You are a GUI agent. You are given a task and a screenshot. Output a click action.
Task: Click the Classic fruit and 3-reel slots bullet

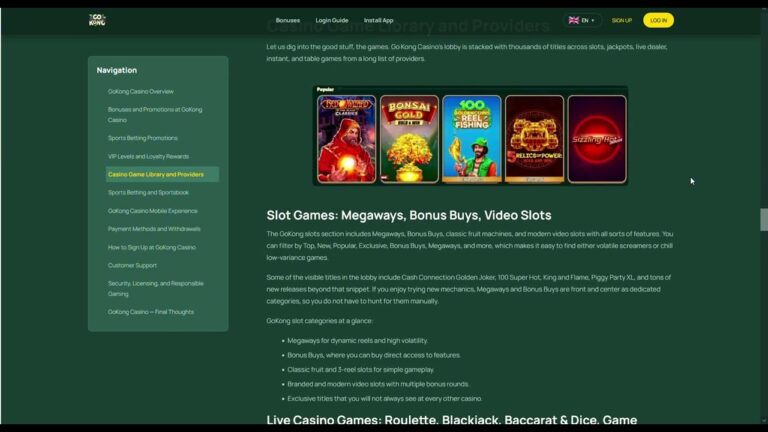360,370
